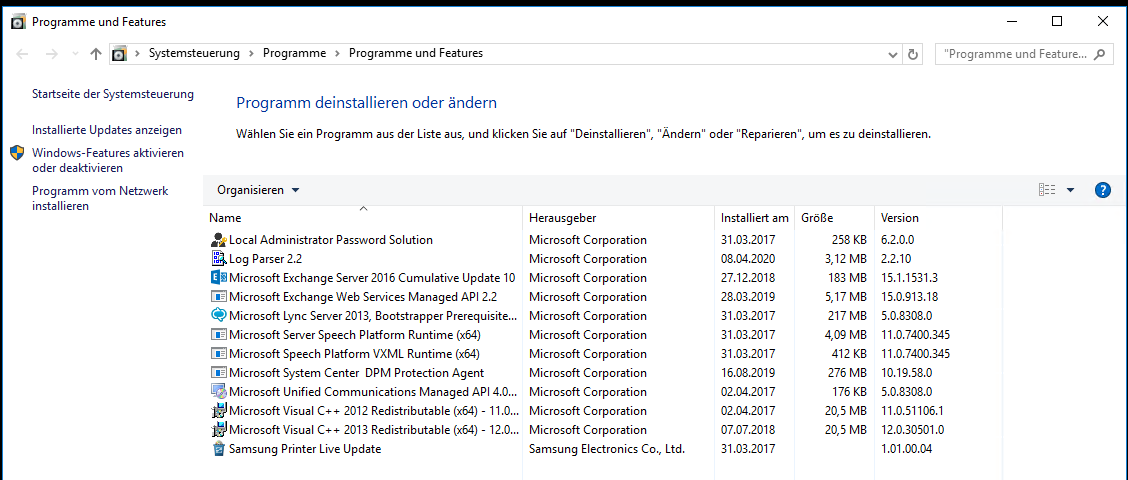Click the Unified Communications Managed API icon
Screen dimensions: 1128x480
coord(219,391)
